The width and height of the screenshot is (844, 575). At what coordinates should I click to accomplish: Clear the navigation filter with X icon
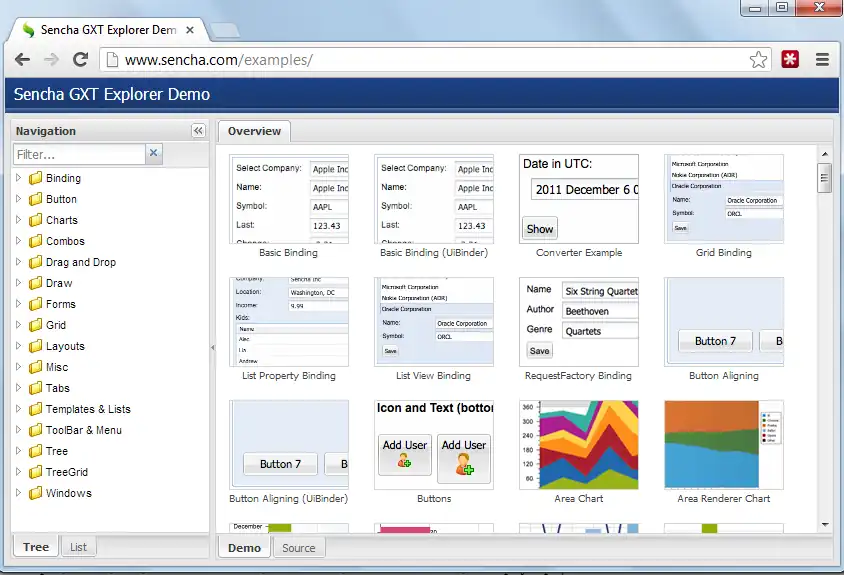pos(153,154)
